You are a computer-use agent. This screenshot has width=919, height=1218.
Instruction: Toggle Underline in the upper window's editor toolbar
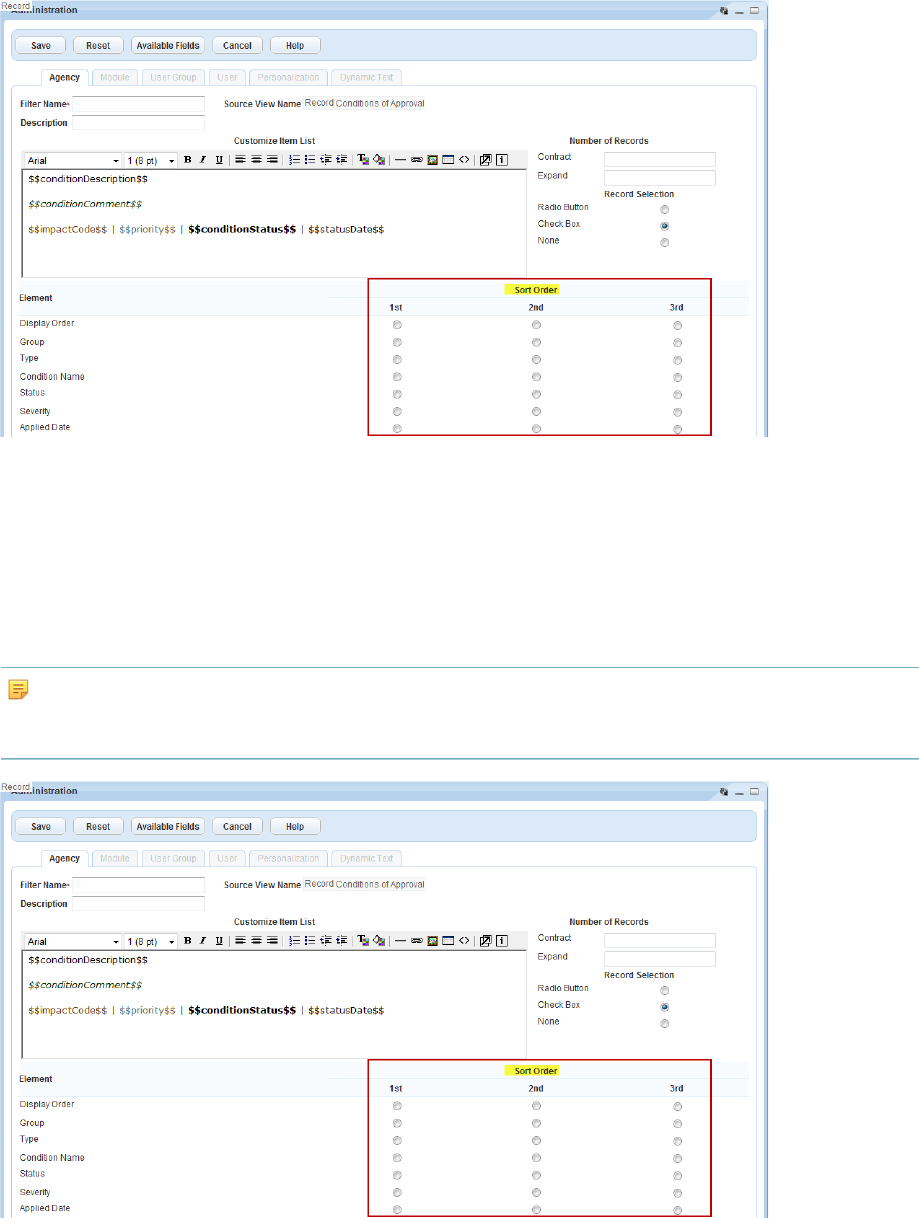[218, 160]
